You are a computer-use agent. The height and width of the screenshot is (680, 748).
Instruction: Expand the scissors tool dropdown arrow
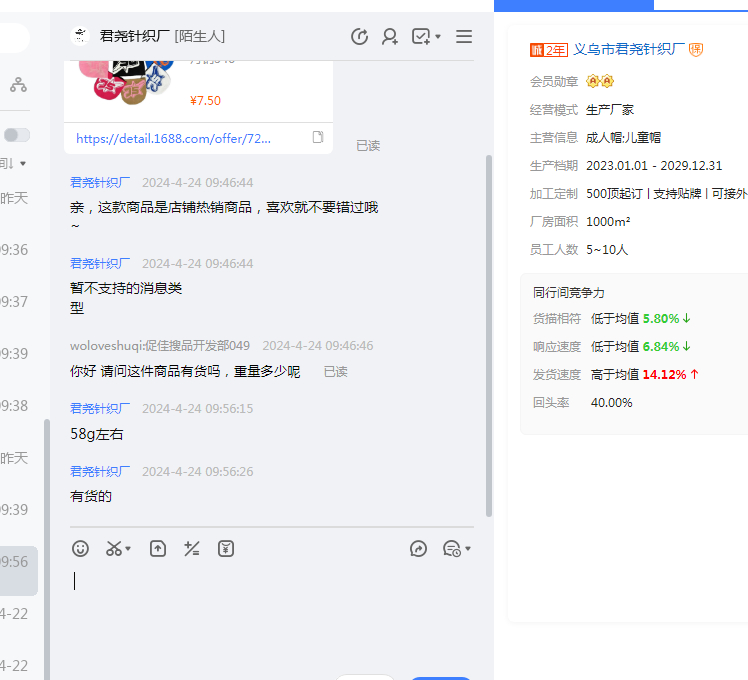[129, 549]
